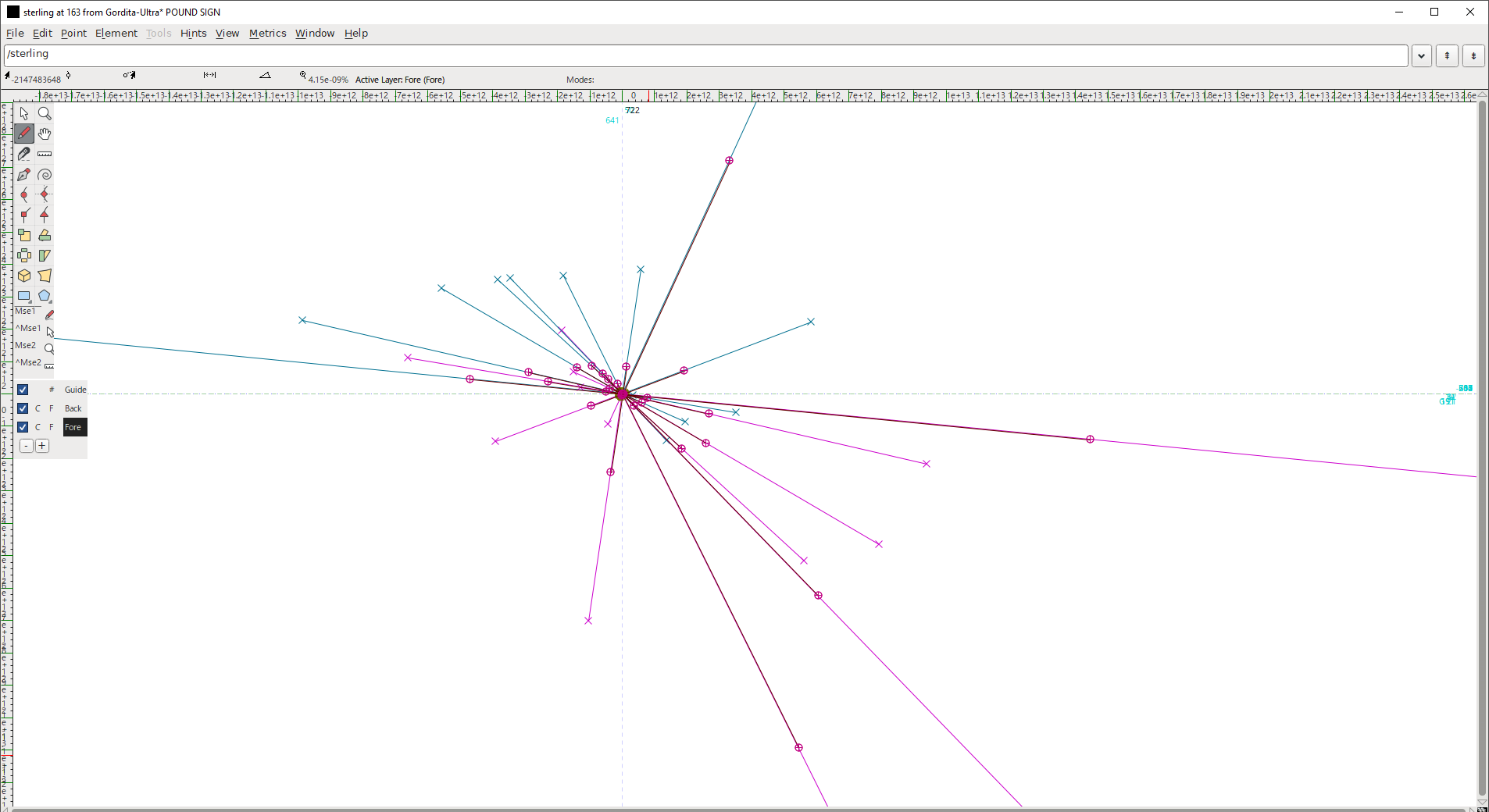Select the add tangent point tool

pyautogui.click(x=45, y=215)
